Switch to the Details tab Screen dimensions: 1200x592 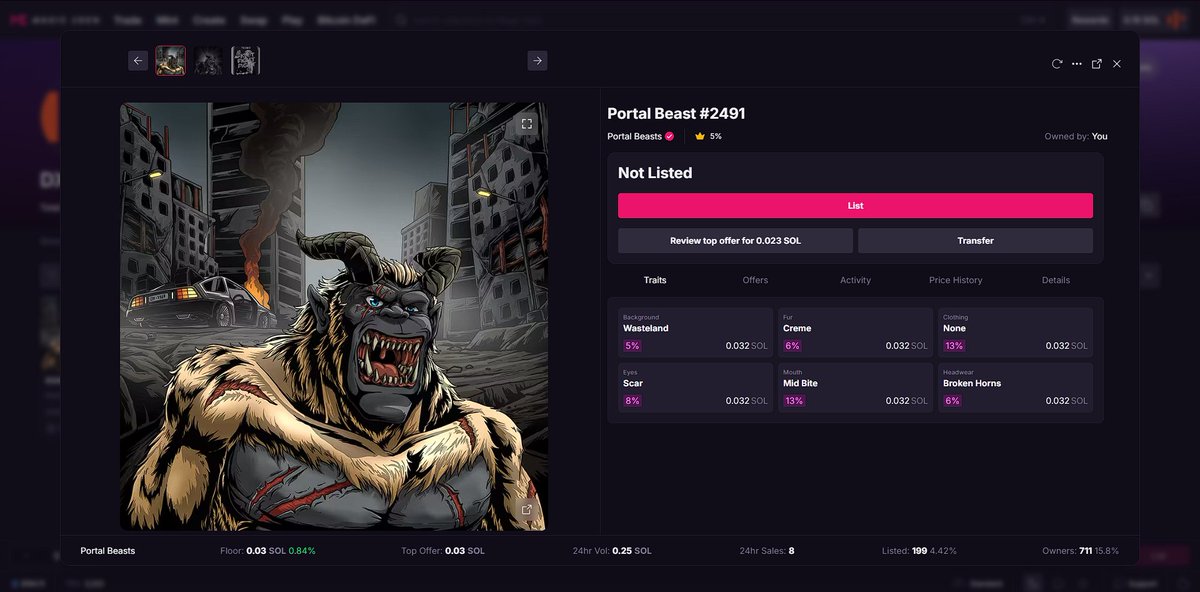point(1056,280)
